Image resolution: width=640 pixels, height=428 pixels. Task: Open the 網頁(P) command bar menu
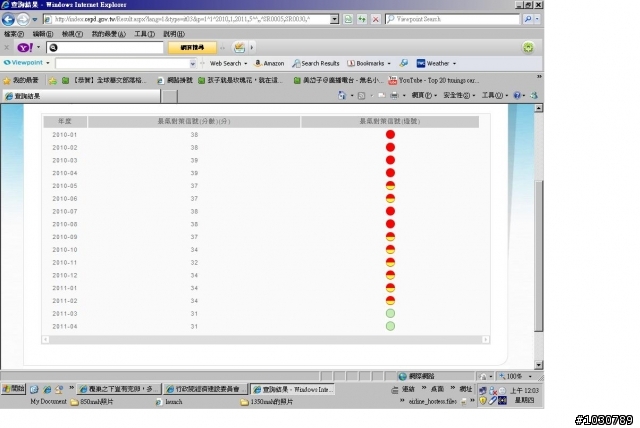pyautogui.click(x=424, y=95)
